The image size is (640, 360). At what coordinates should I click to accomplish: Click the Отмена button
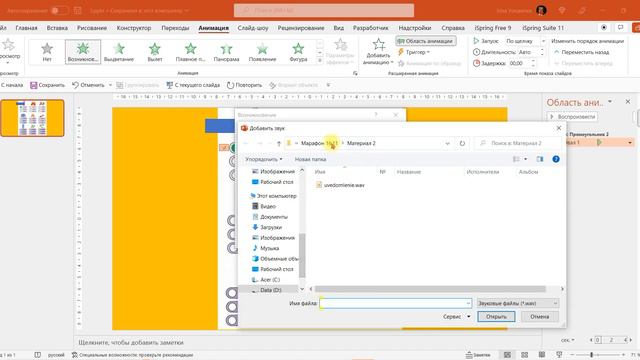pyautogui.click(x=540, y=317)
